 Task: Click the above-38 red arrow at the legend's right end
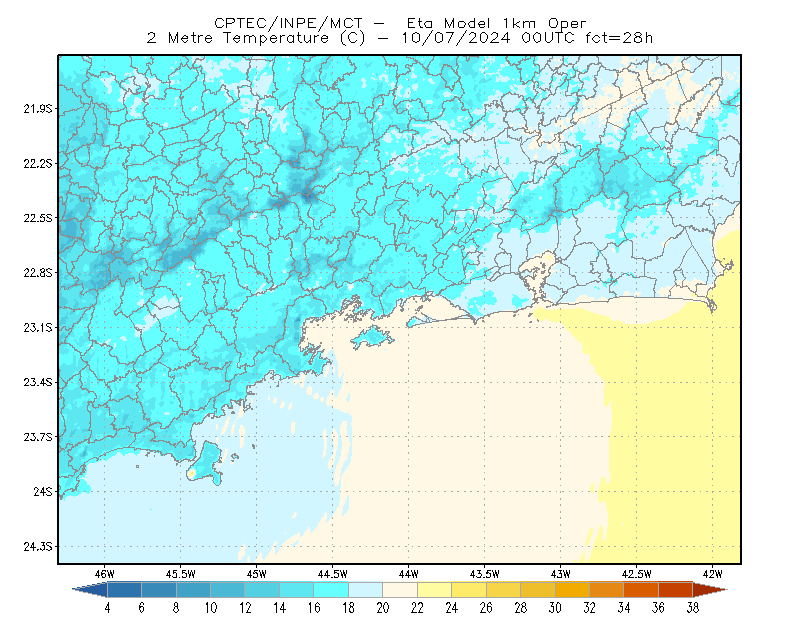[710, 589]
